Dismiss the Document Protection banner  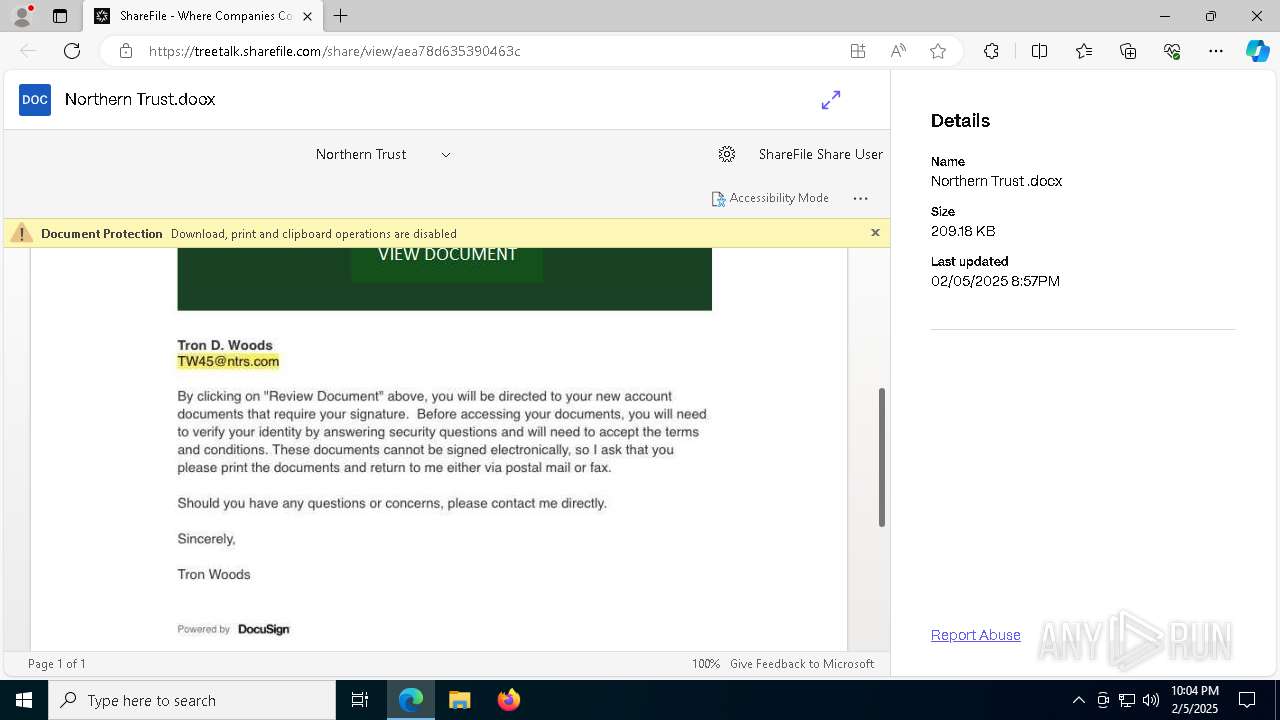[x=875, y=233]
